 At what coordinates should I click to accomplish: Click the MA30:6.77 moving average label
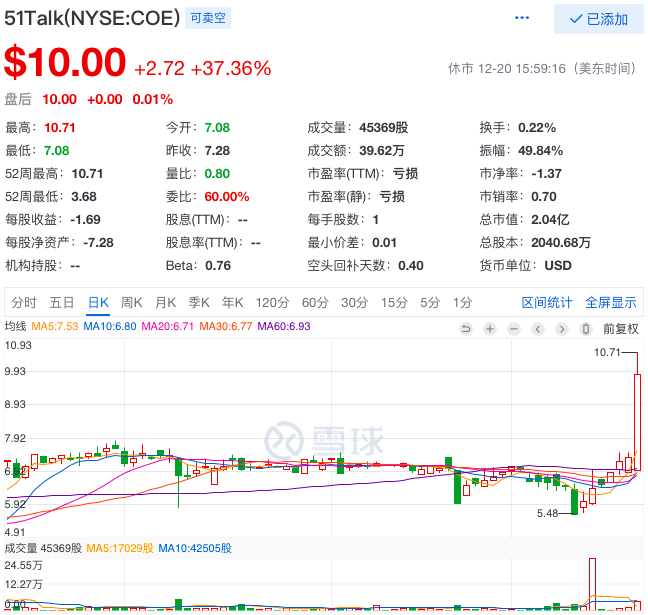click(x=226, y=326)
